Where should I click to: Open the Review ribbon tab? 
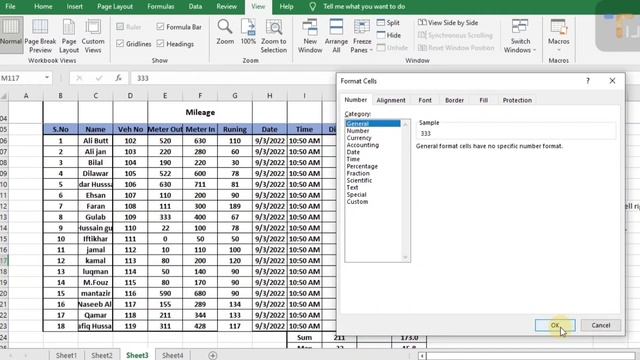coord(227,7)
